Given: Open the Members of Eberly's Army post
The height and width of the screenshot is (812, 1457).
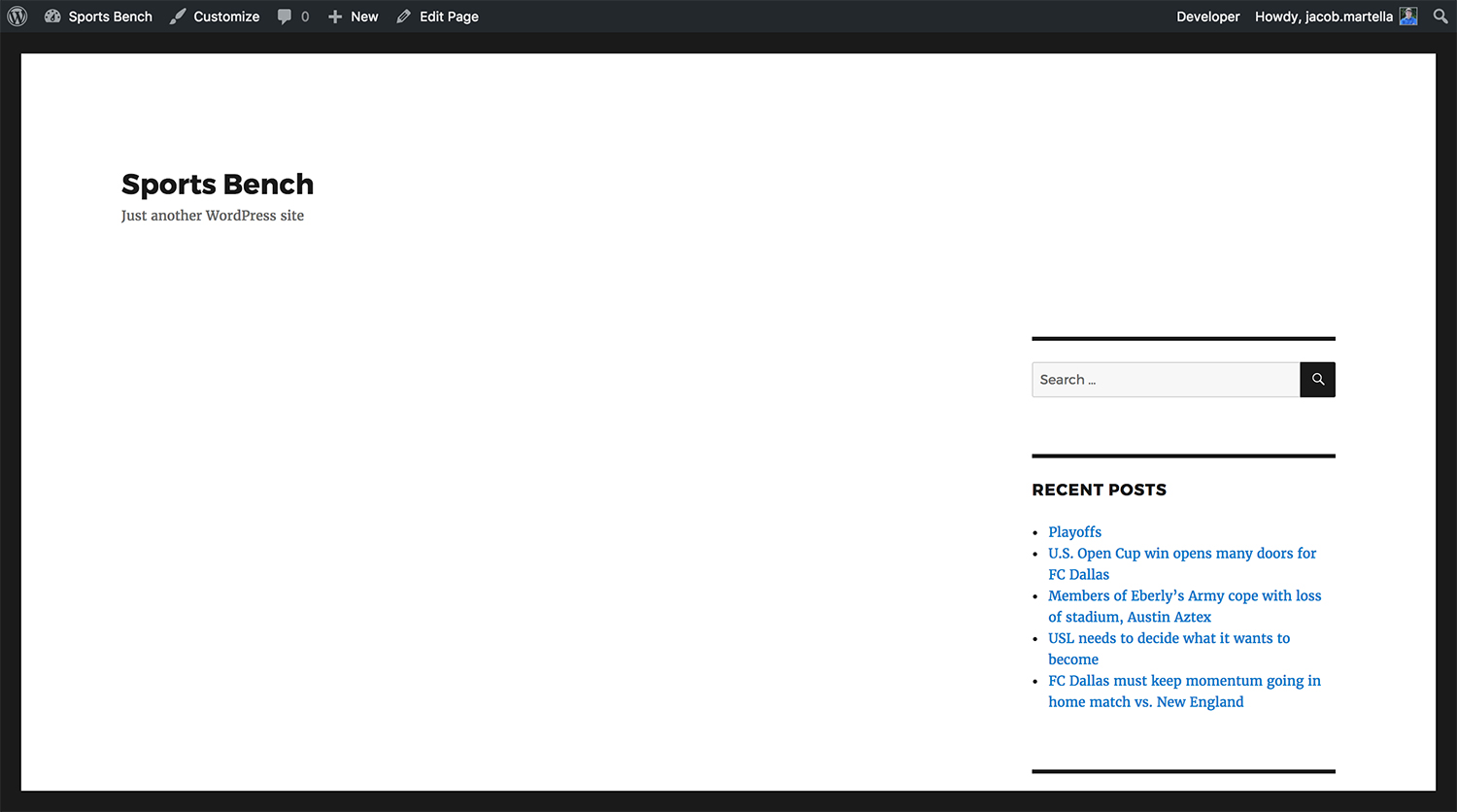Looking at the screenshot, I should pyautogui.click(x=1184, y=596).
